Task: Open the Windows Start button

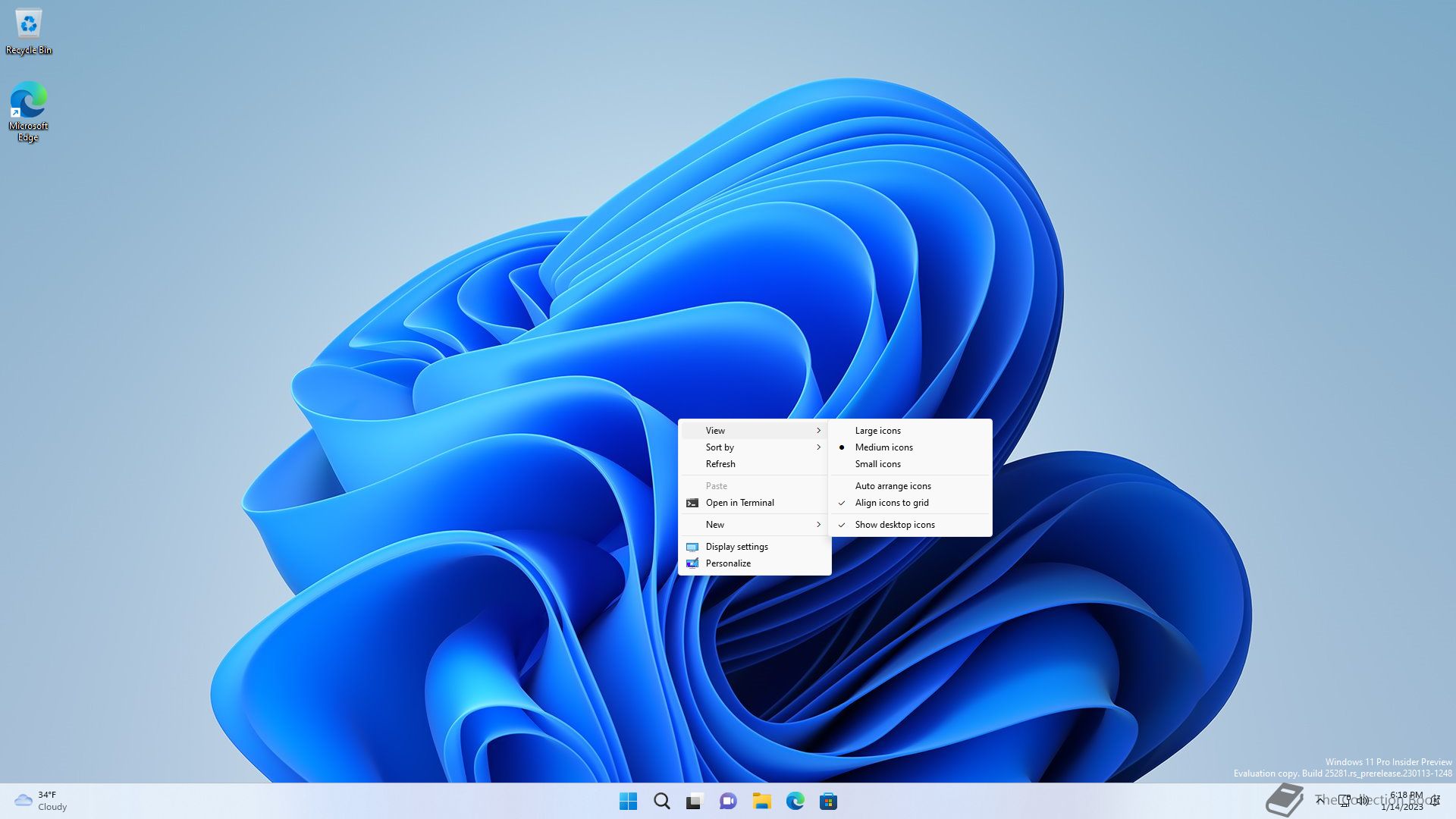Action: (x=628, y=801)
